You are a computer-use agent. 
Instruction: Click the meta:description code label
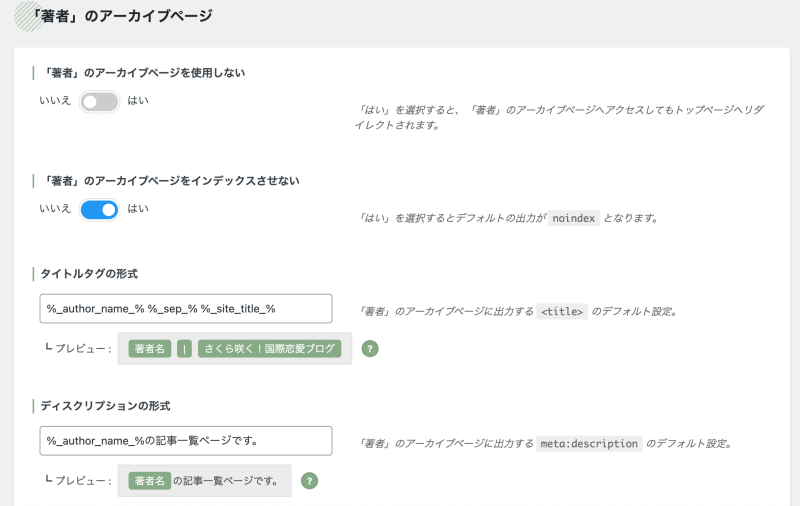coord(589,444)
